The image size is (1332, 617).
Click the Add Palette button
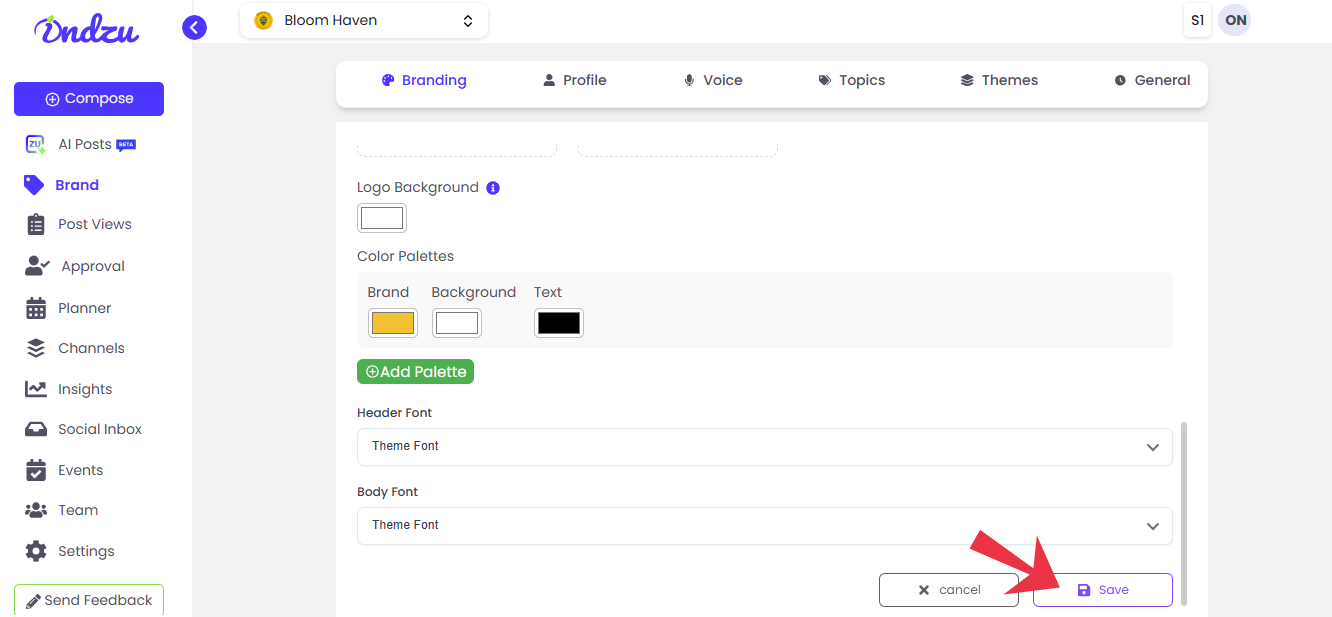pyautogui.click(x=415, y=372)
